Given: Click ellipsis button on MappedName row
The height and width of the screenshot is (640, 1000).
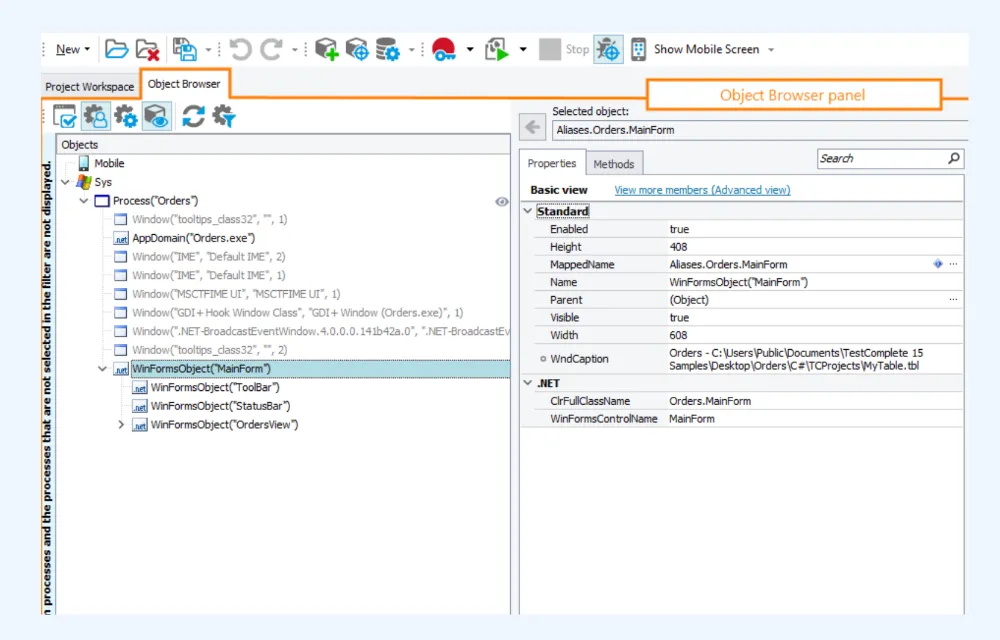Looking at the screenshot, I should coord(953,264).
